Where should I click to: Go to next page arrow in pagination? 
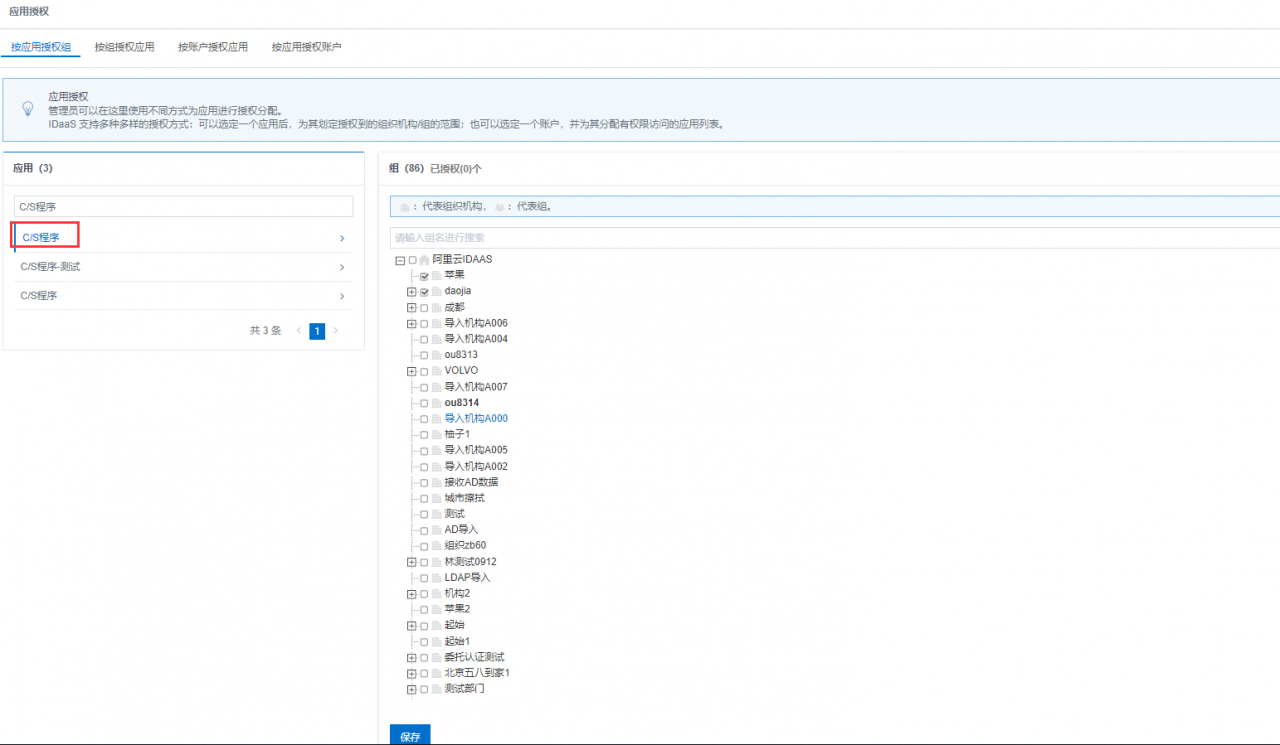pos(336,331)
